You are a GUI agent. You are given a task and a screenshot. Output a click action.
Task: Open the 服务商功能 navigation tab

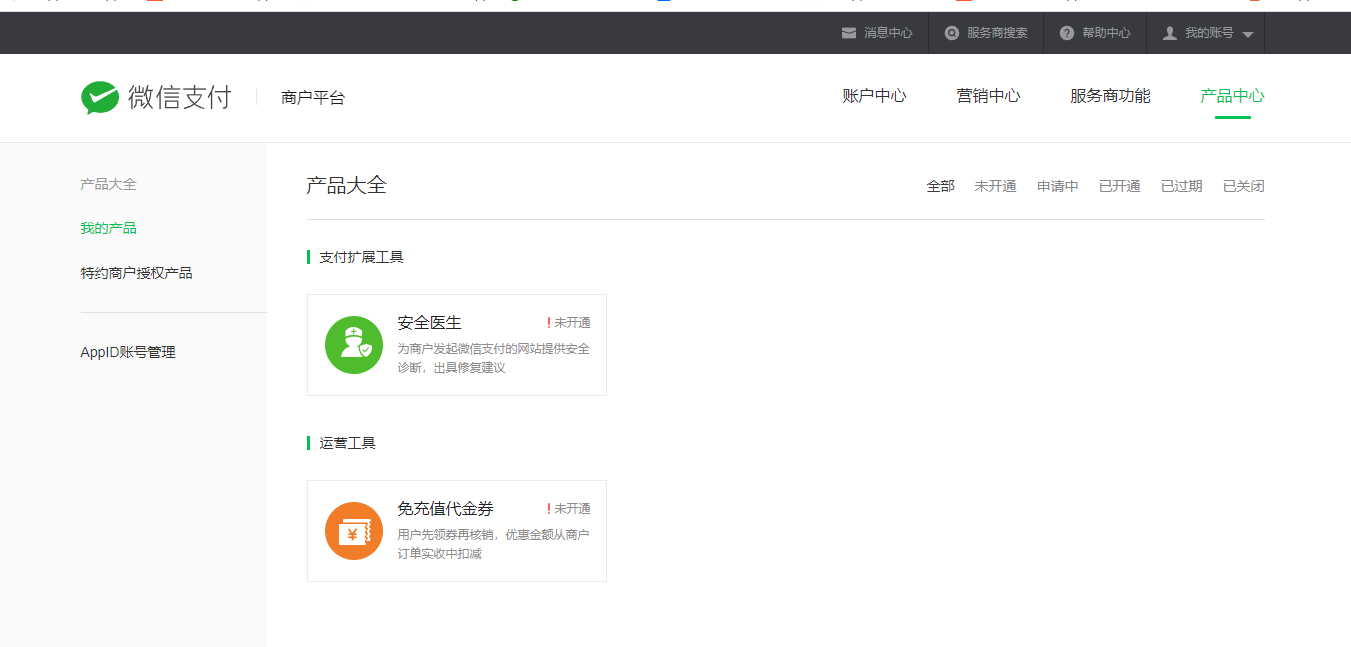click(1110, 96)
